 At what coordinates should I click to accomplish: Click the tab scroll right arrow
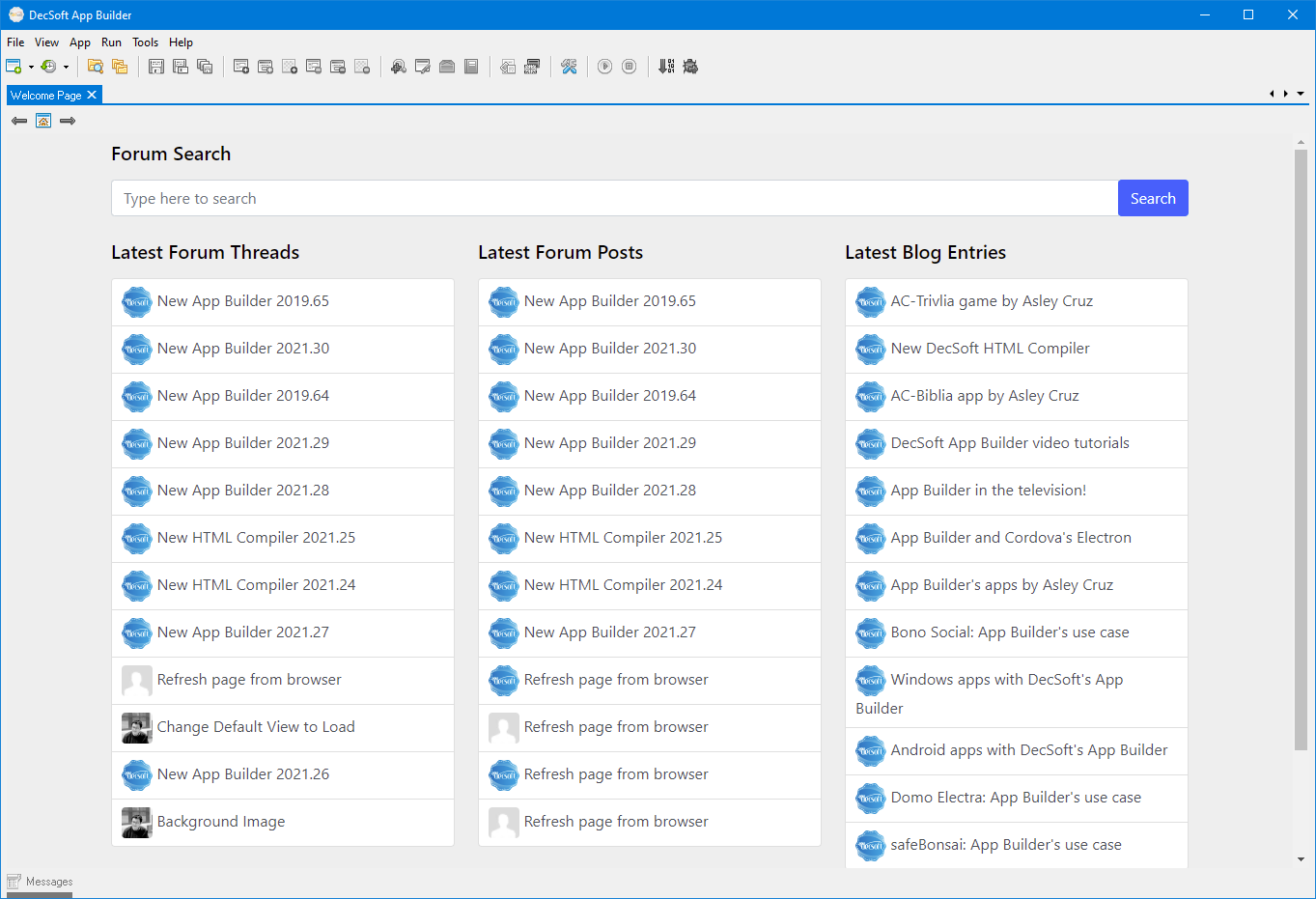click(x=1286, y=94)
